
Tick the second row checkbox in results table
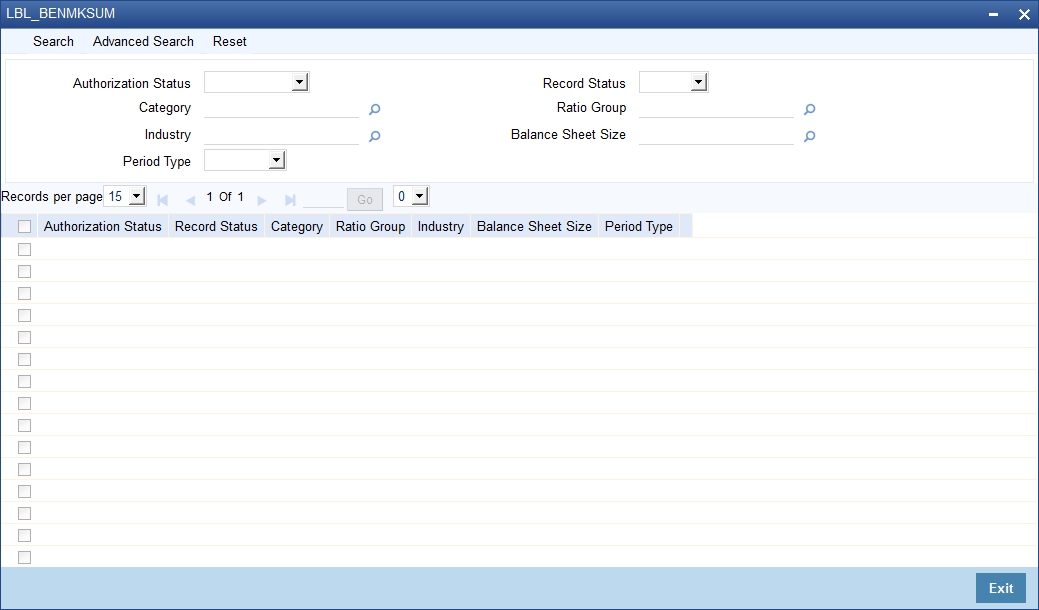pos(25,271)
